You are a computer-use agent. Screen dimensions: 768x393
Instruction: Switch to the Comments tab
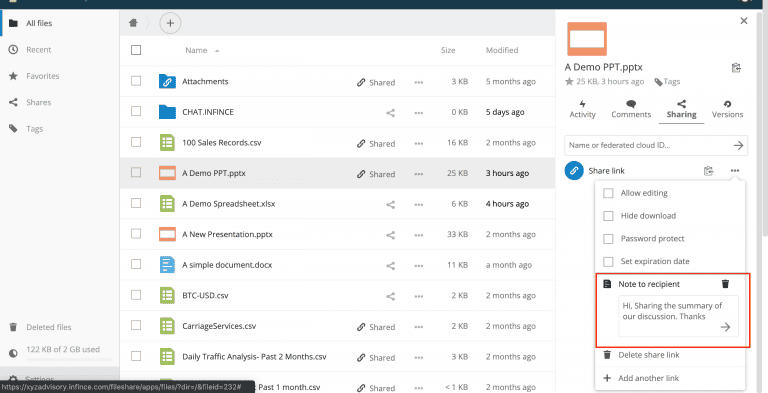(x=631, y=109)
